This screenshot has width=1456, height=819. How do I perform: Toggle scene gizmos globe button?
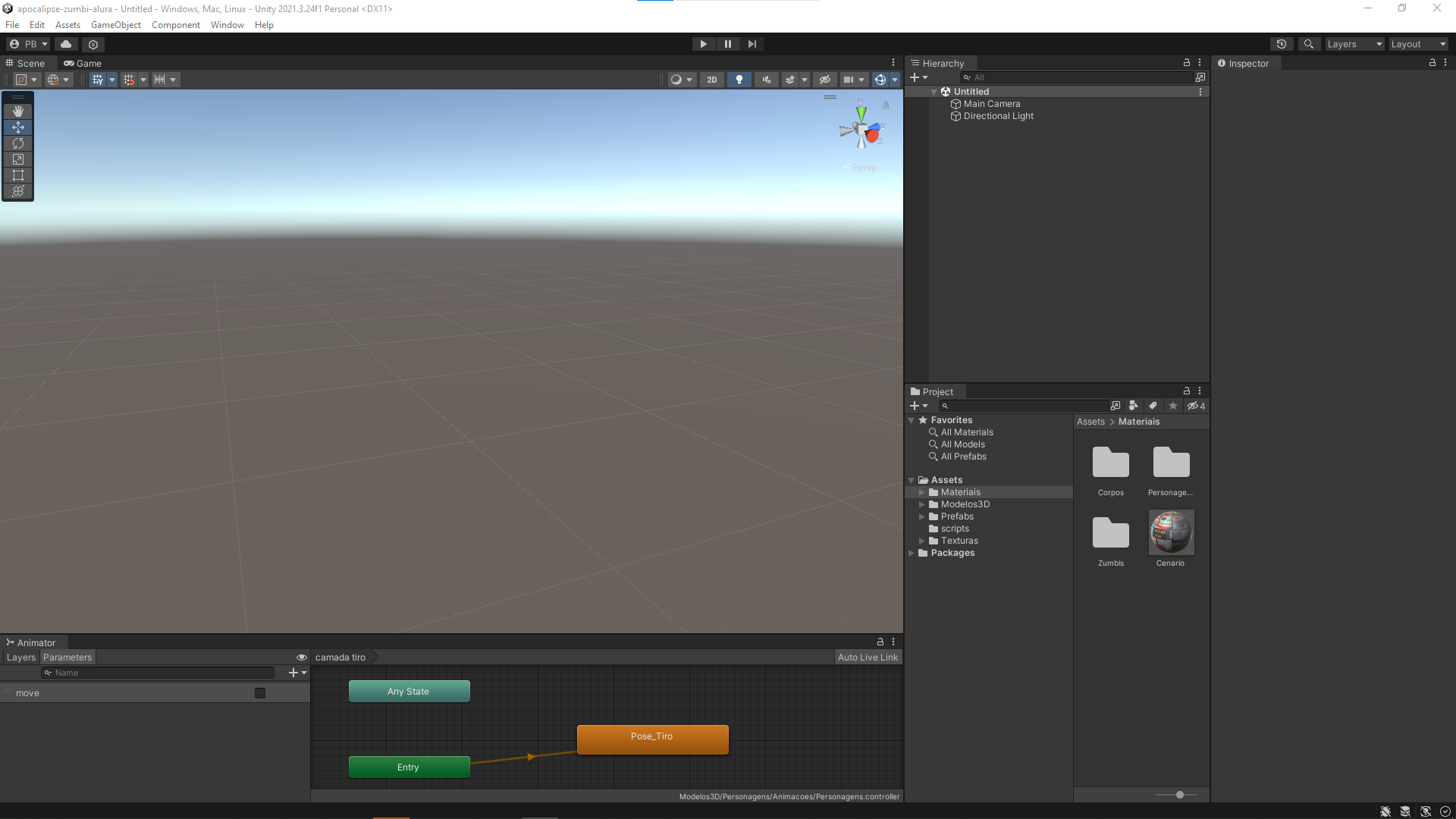(880, 80)
